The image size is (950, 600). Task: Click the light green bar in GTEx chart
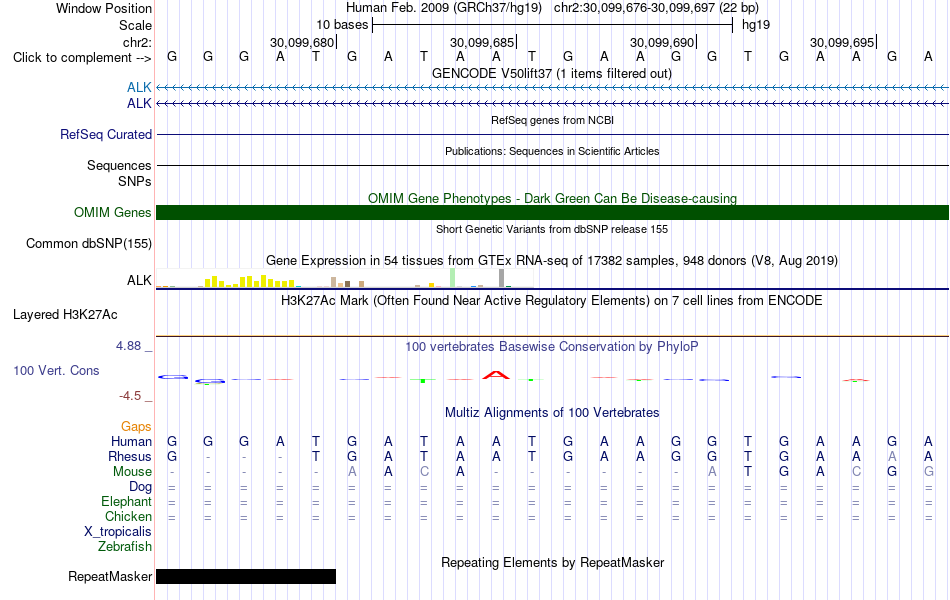tap(453, 278)
